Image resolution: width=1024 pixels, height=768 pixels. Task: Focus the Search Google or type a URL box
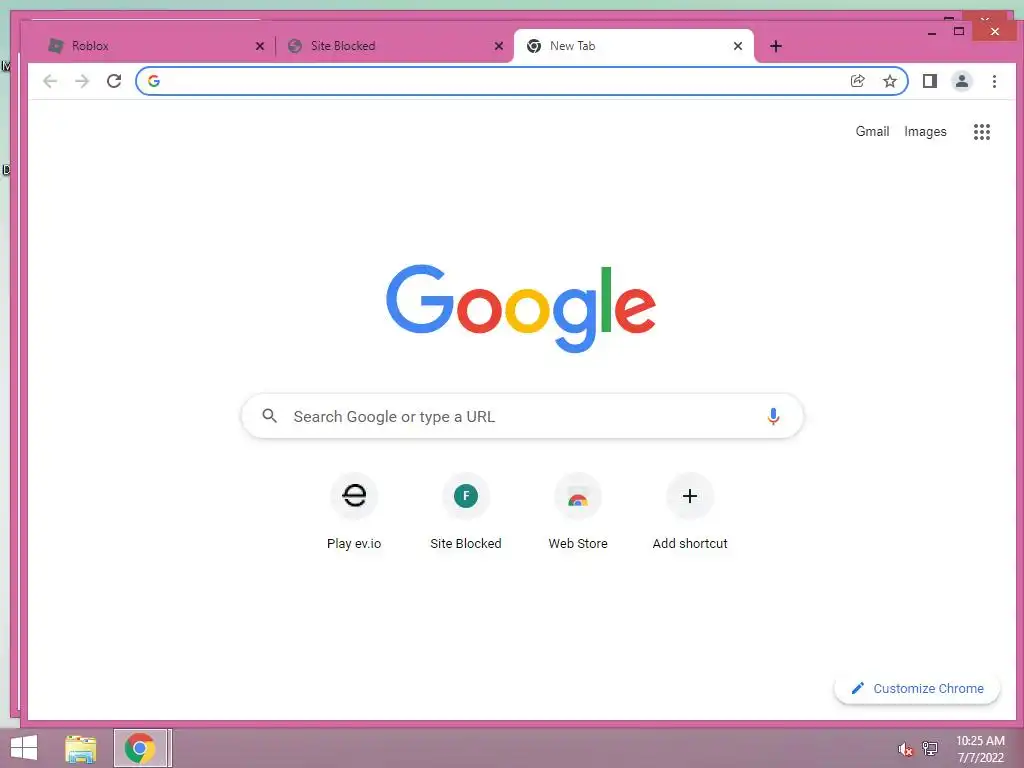(x=522, y=416)
